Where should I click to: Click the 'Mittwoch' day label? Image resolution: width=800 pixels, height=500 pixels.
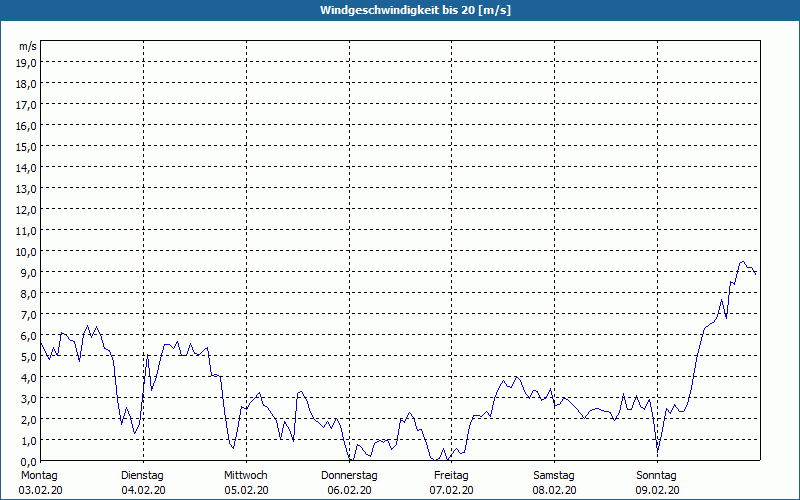tap(245, 476)
